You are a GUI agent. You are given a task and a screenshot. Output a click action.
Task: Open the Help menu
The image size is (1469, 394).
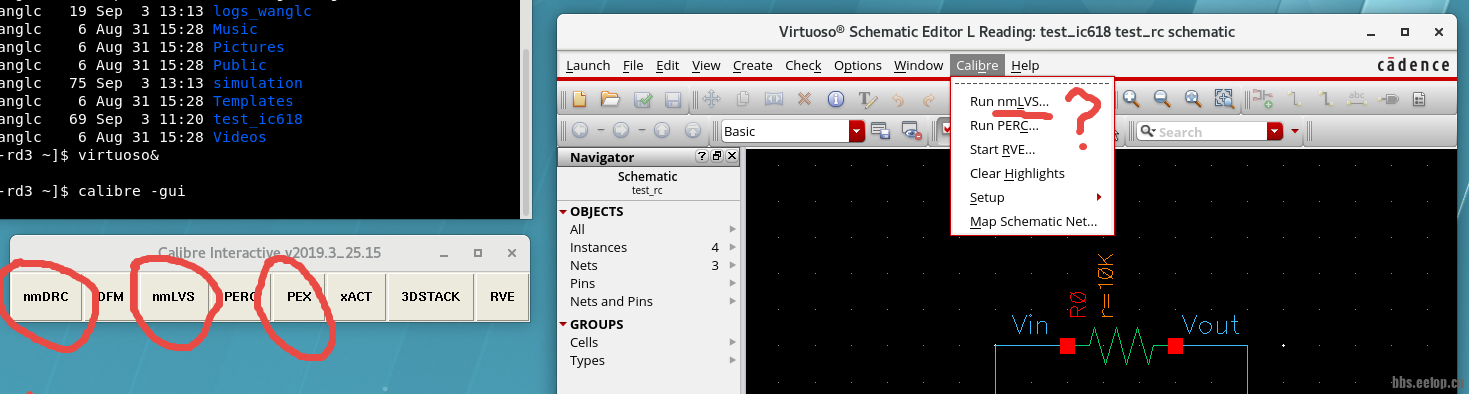pos(1025,65)
